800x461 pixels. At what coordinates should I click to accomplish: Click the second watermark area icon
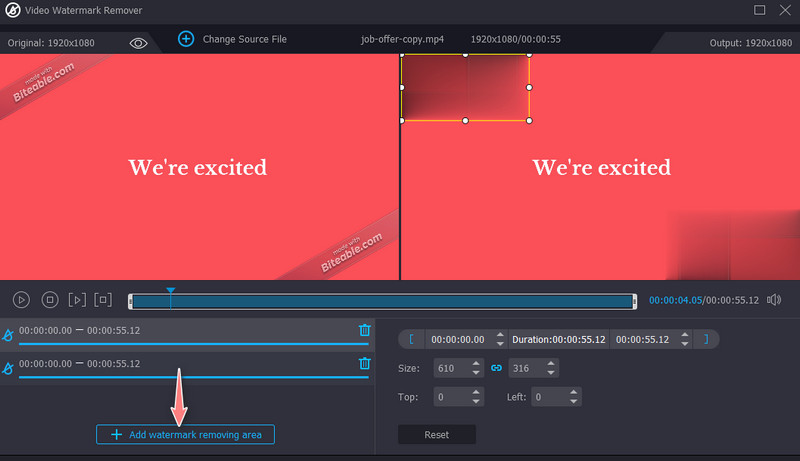[8, 369]
